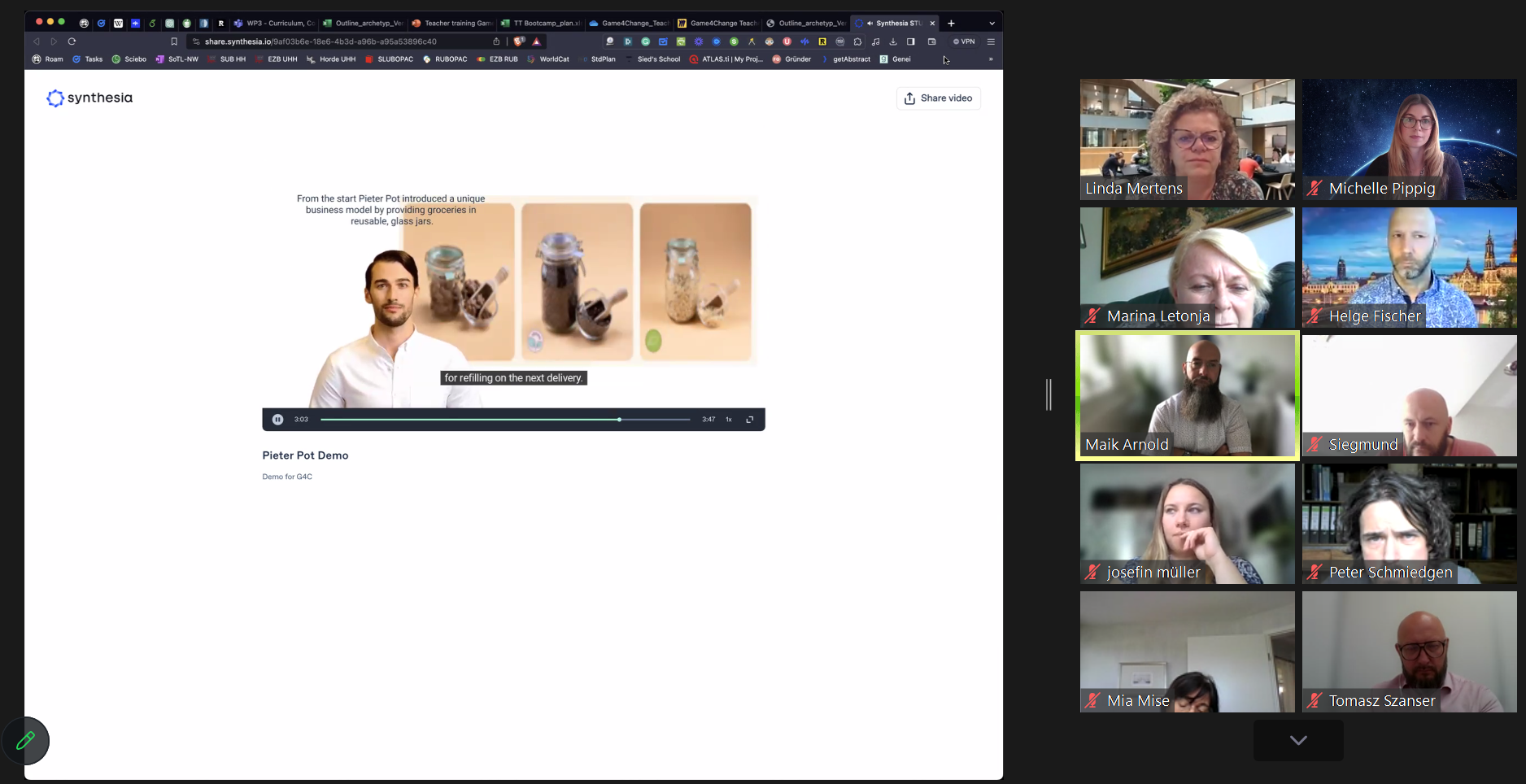Click Helge Fischer's muted microphone icon
The height and width of the screenshot is (784, 1526).
tap(1315, 316)
